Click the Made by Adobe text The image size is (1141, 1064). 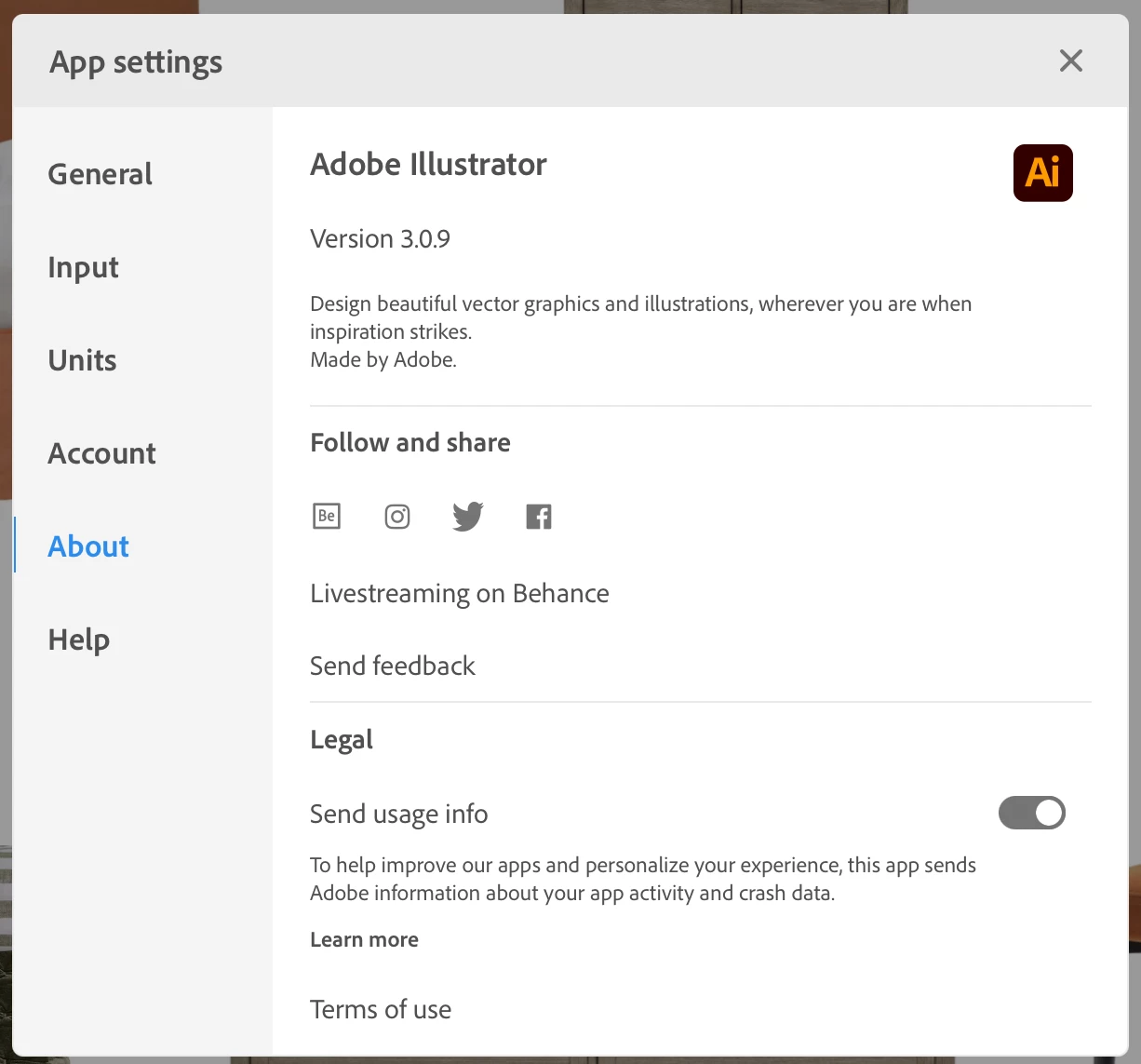383,359
